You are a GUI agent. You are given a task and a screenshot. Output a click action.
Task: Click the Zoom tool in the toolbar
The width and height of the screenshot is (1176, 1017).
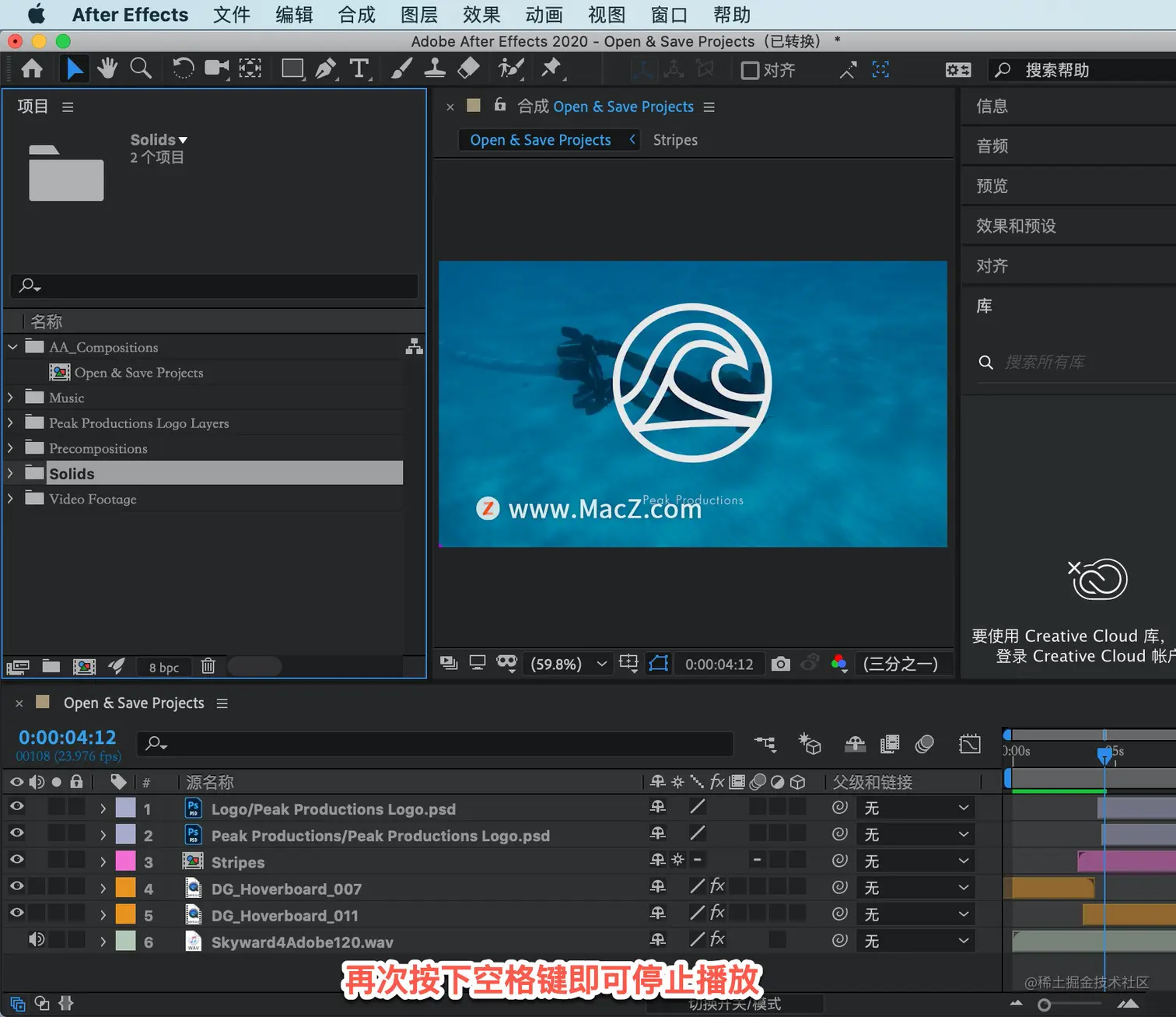tap(141, 68)
